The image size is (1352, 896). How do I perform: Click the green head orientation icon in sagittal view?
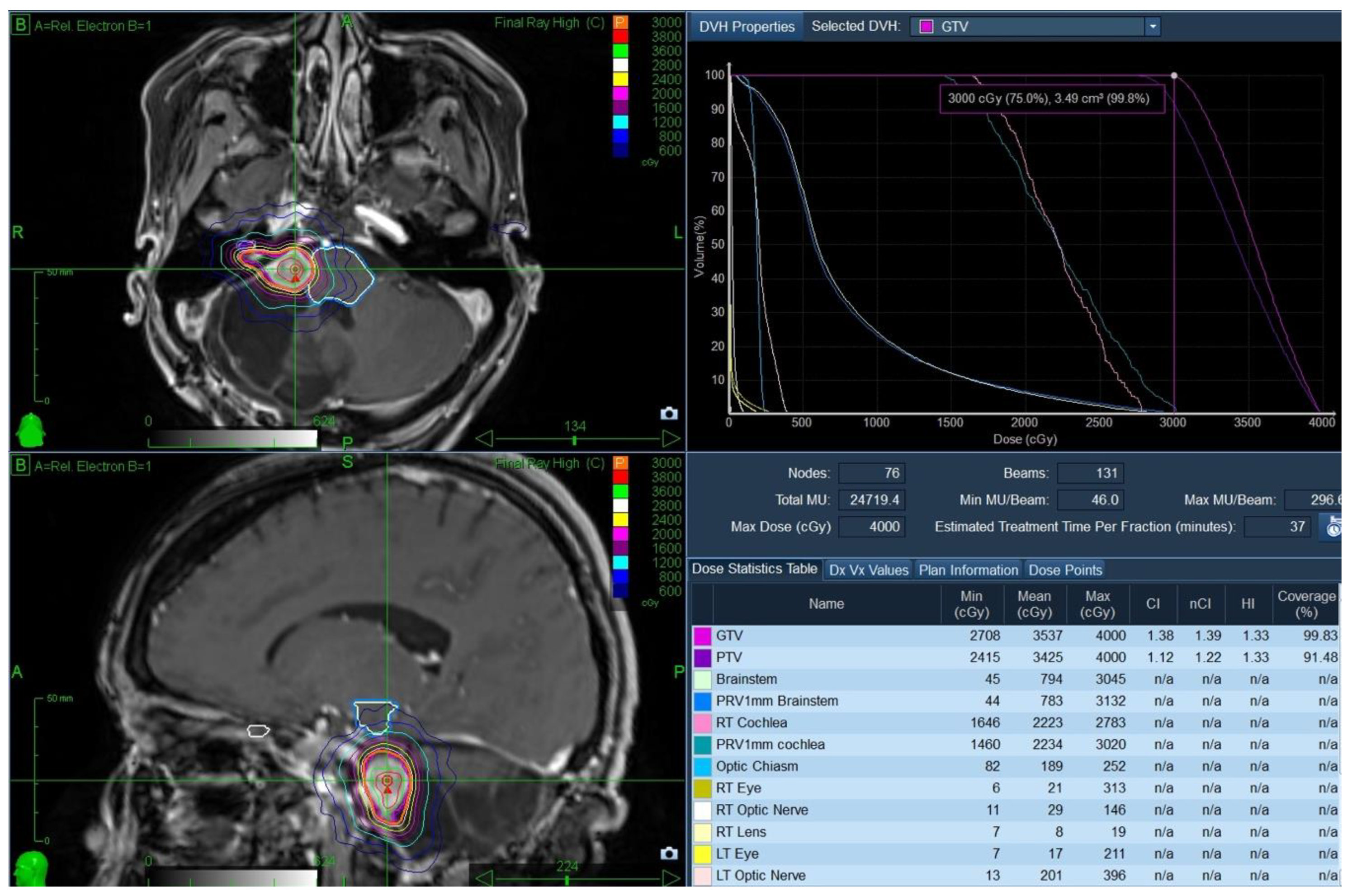(x=32, y=869)
